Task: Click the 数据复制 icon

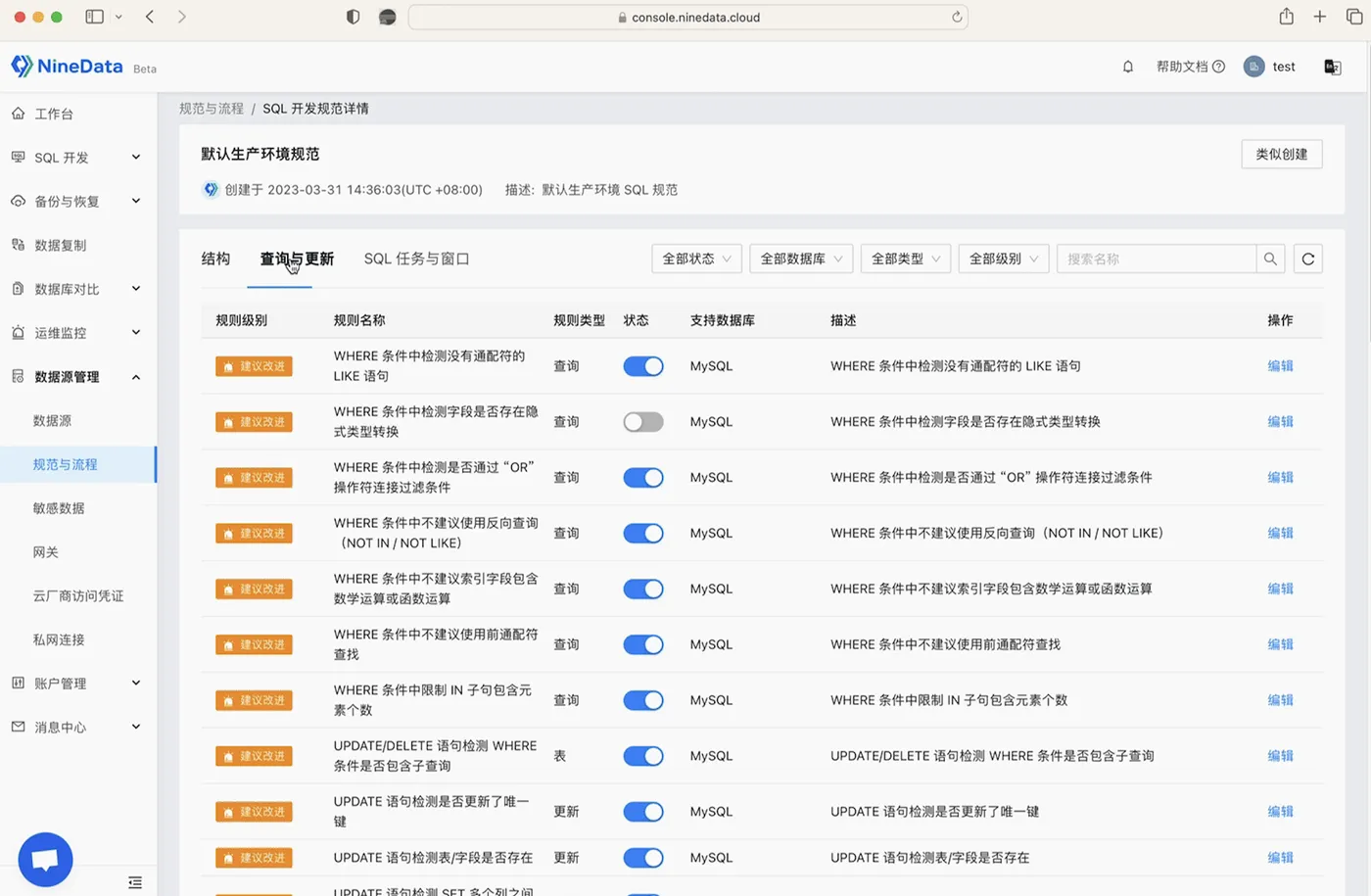Action: click(19, 245)
